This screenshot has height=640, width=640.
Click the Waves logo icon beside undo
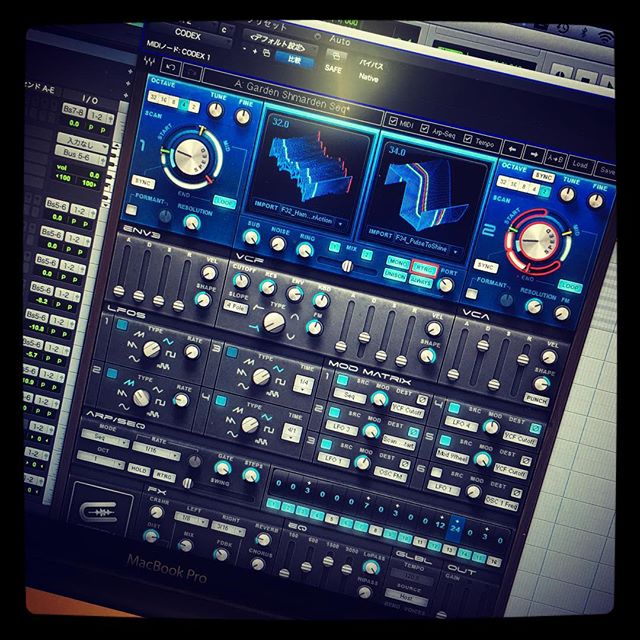(151, 62)
